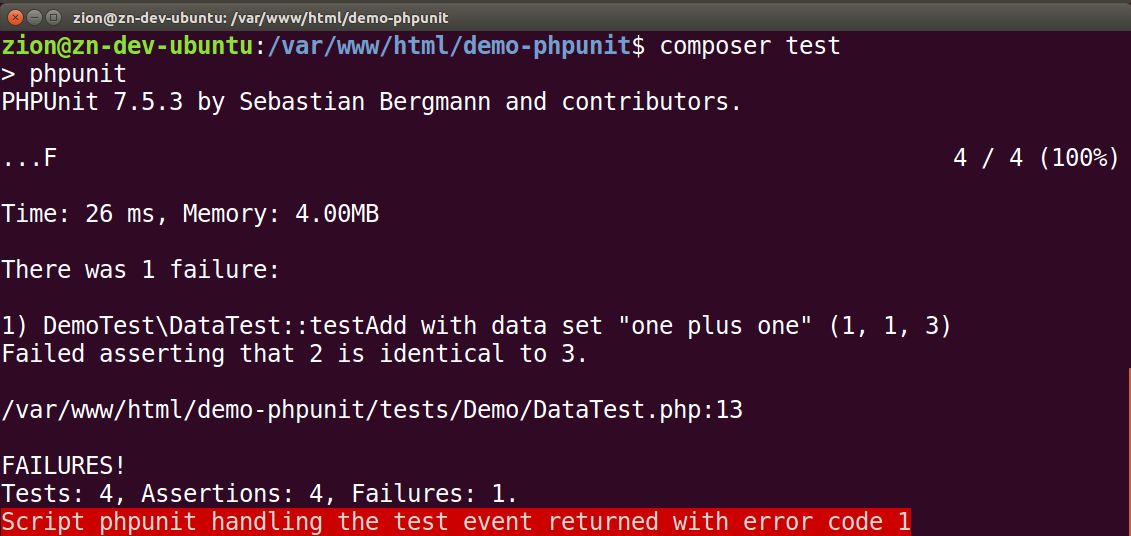Minimize the terminal window
Image resolution: width=1131 pixels, height=536 pixels.
(32, 16)
